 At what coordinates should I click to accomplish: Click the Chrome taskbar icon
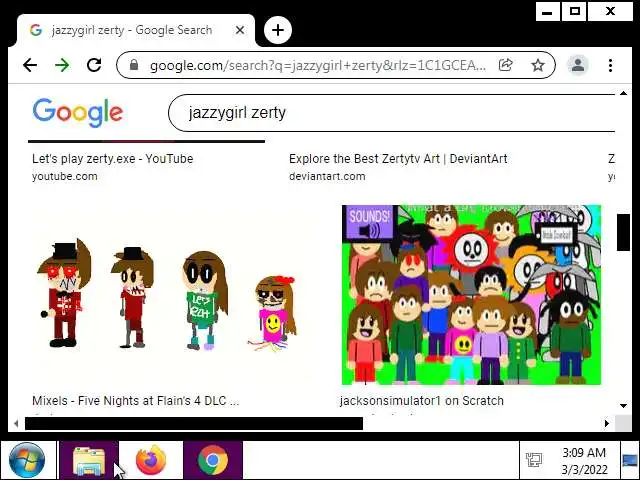pyautogui.click(x=213, y=461)
